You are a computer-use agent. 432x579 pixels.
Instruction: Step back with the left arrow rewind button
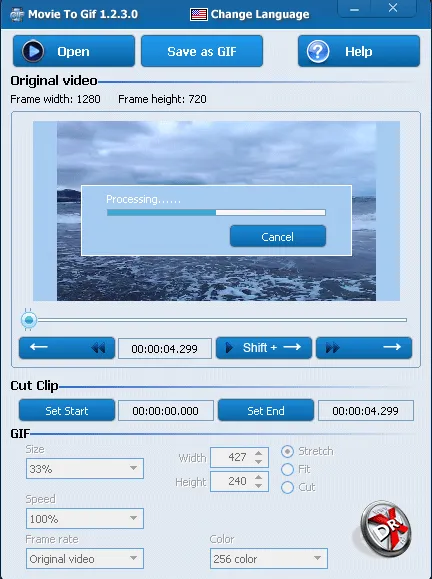[x=67, y=347]
